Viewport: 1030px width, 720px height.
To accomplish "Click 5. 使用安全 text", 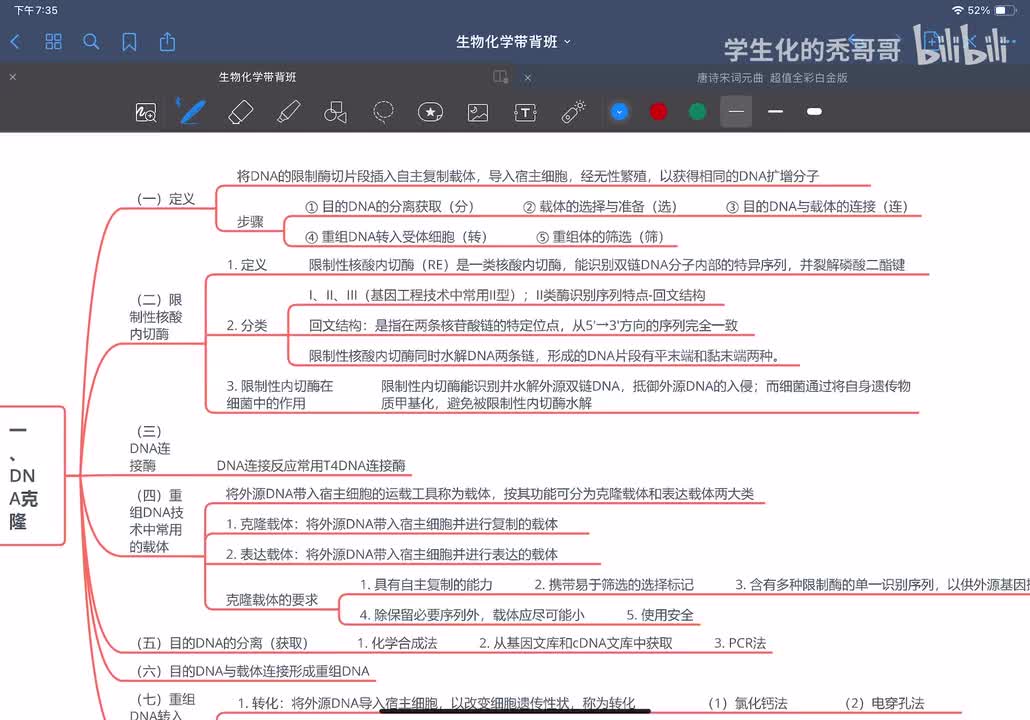I will 660,615.
